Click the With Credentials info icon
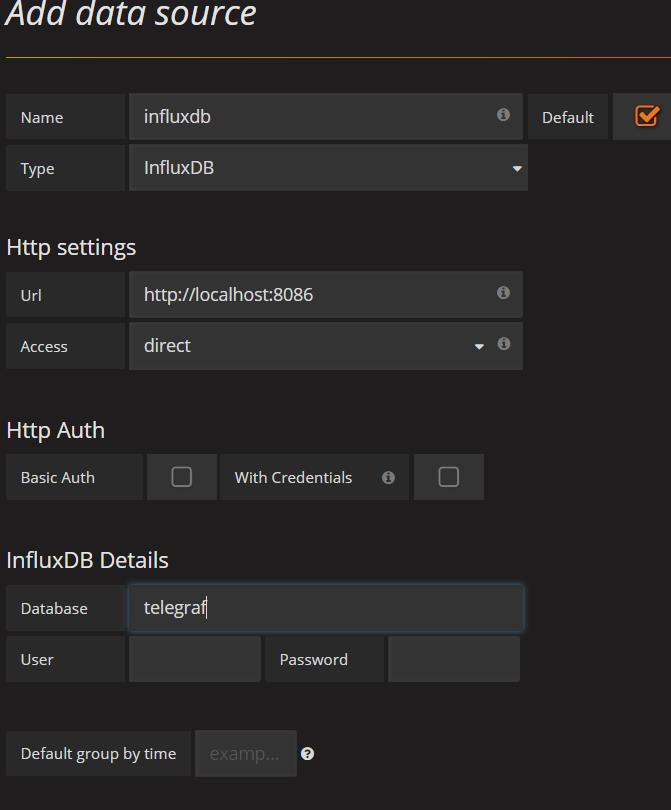 tap(388, 478)
